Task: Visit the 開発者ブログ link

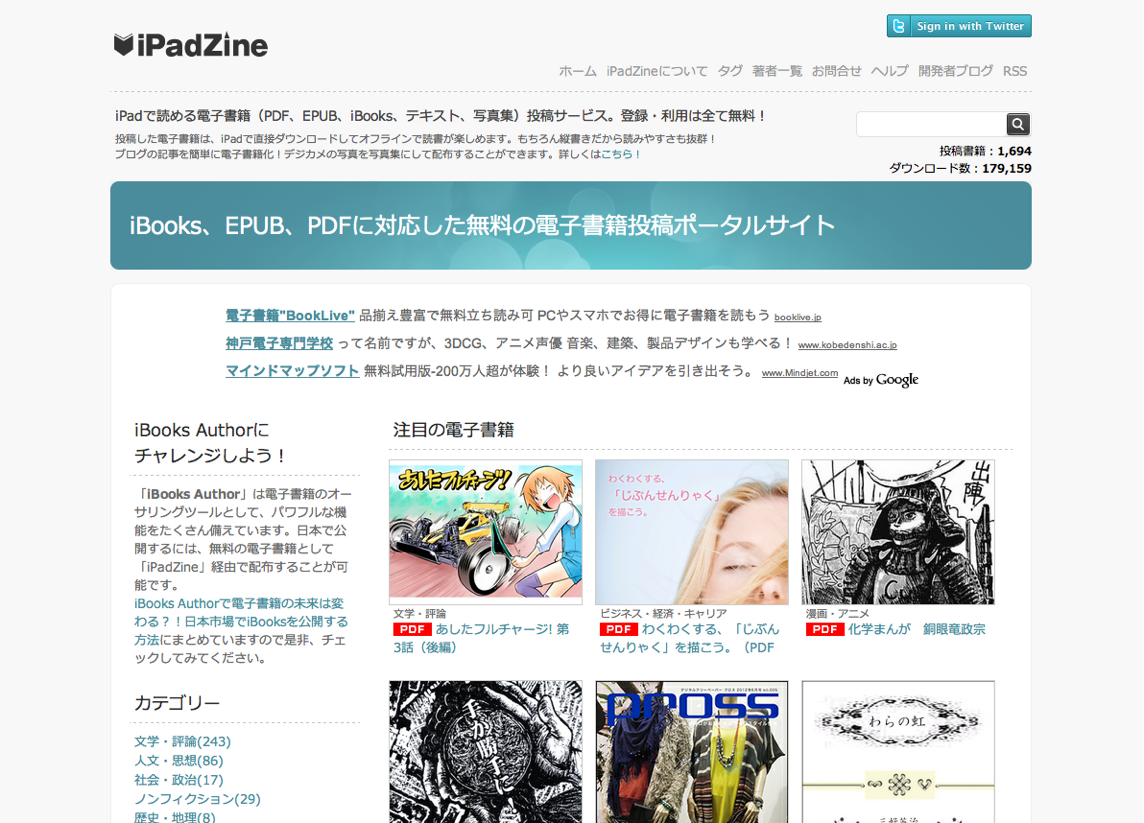Action: click(955, 71)
